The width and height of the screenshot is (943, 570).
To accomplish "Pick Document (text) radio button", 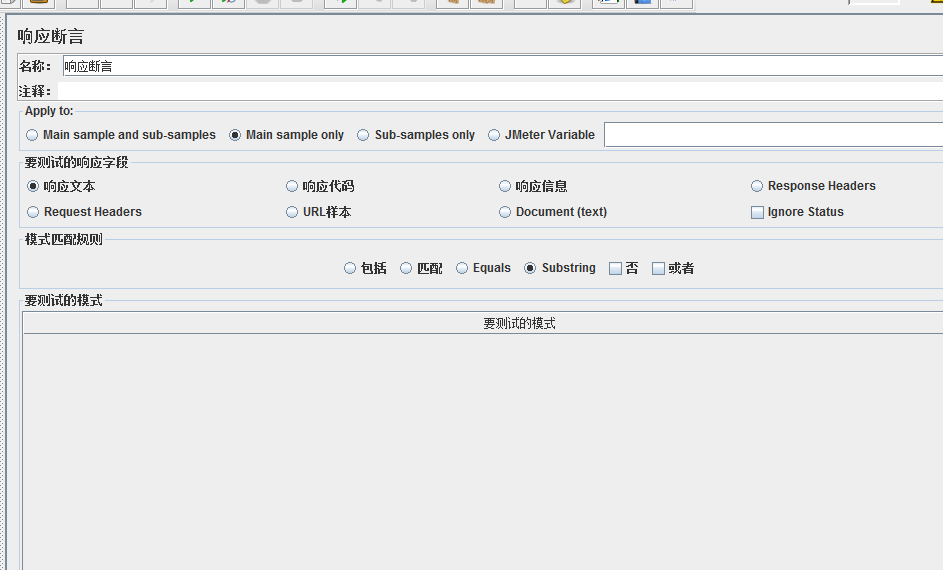I will [x=505, y=212].
